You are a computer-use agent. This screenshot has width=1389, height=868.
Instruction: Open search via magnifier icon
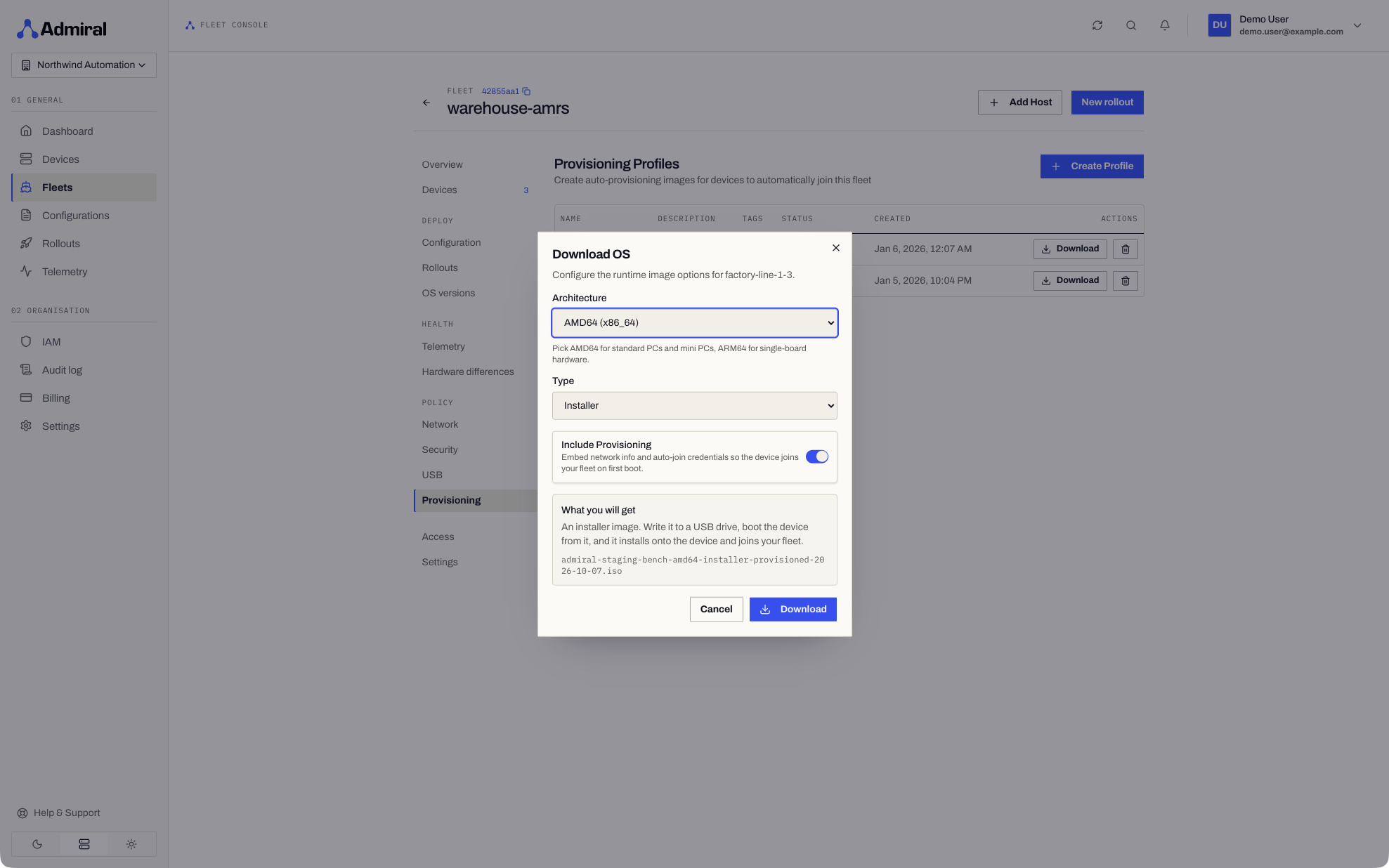click(1131, 25)
